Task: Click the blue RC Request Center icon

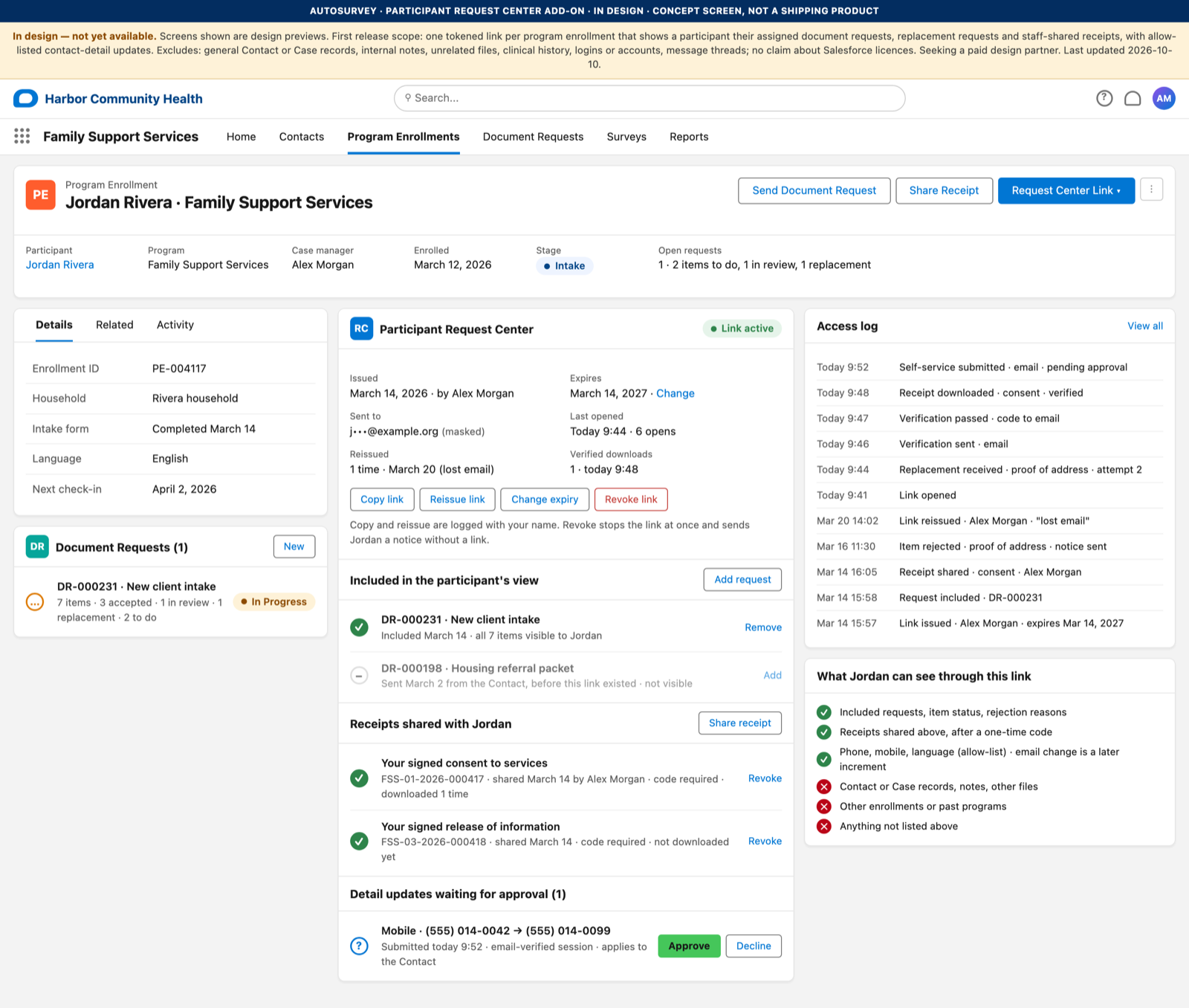Action: coord(361,329)
